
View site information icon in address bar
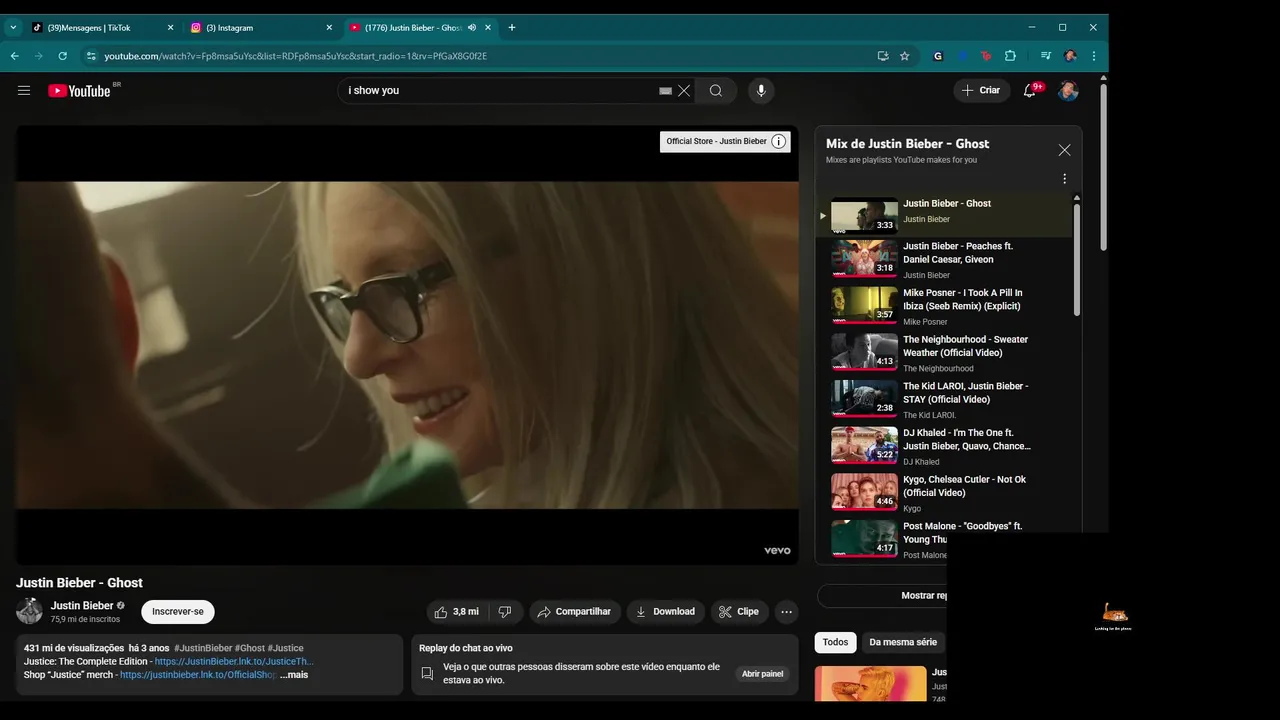click(x=91, y=56)
